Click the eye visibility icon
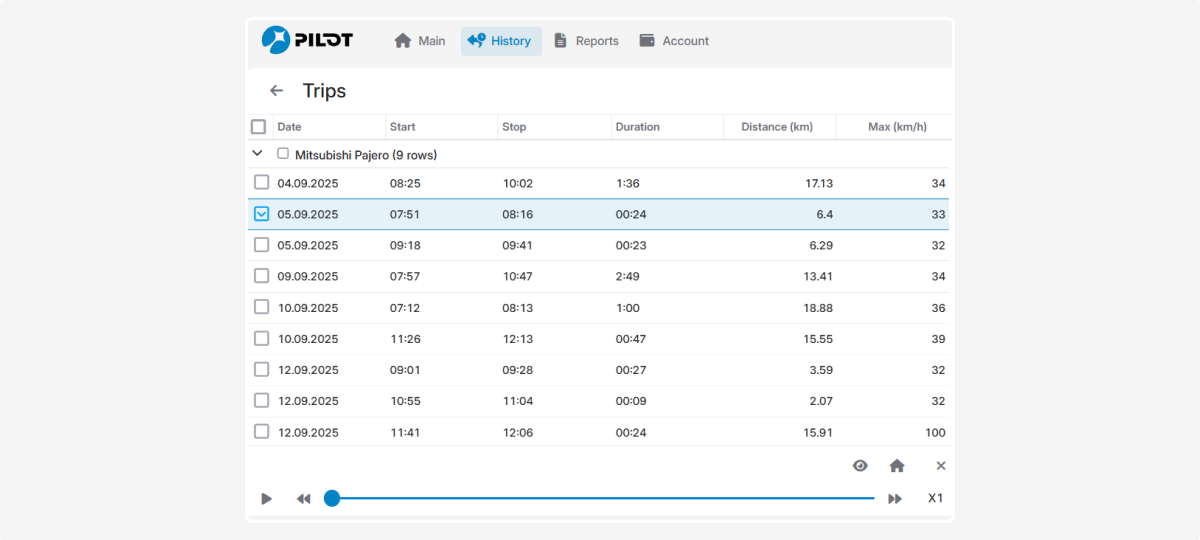 [860, 466]
